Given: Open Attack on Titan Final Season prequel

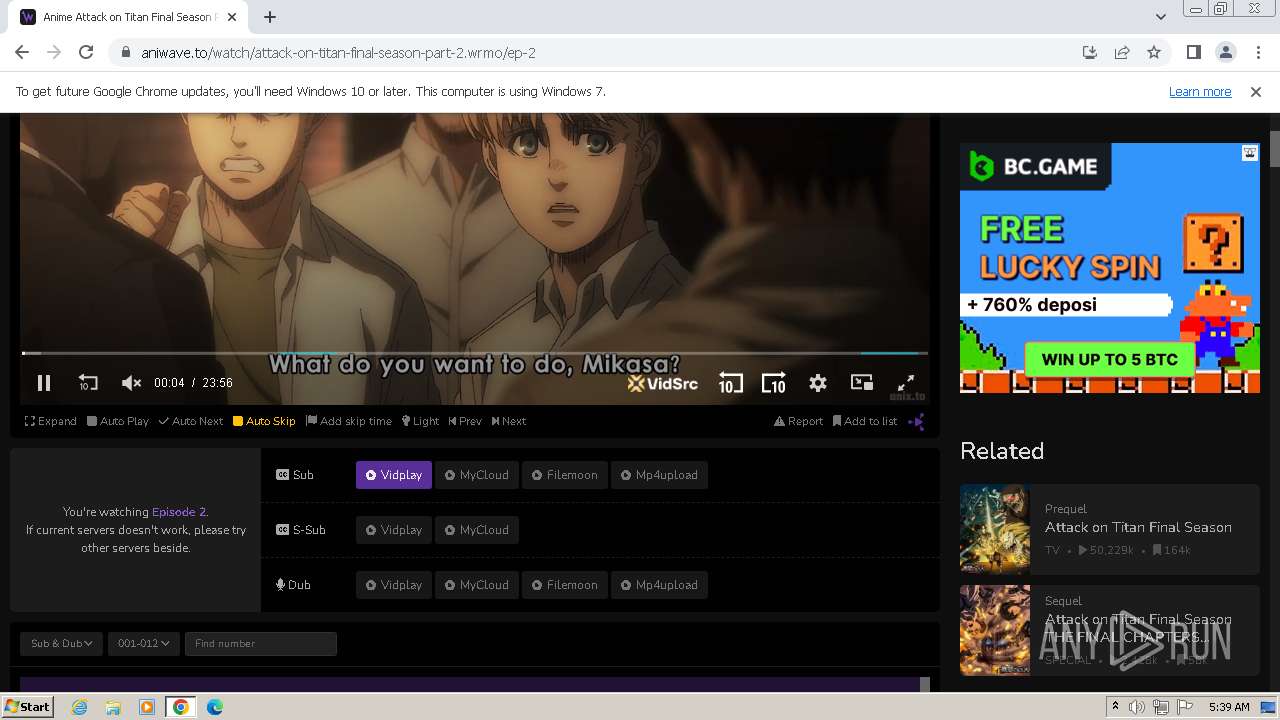Looking at the screenshot, I should (1138, 527).
